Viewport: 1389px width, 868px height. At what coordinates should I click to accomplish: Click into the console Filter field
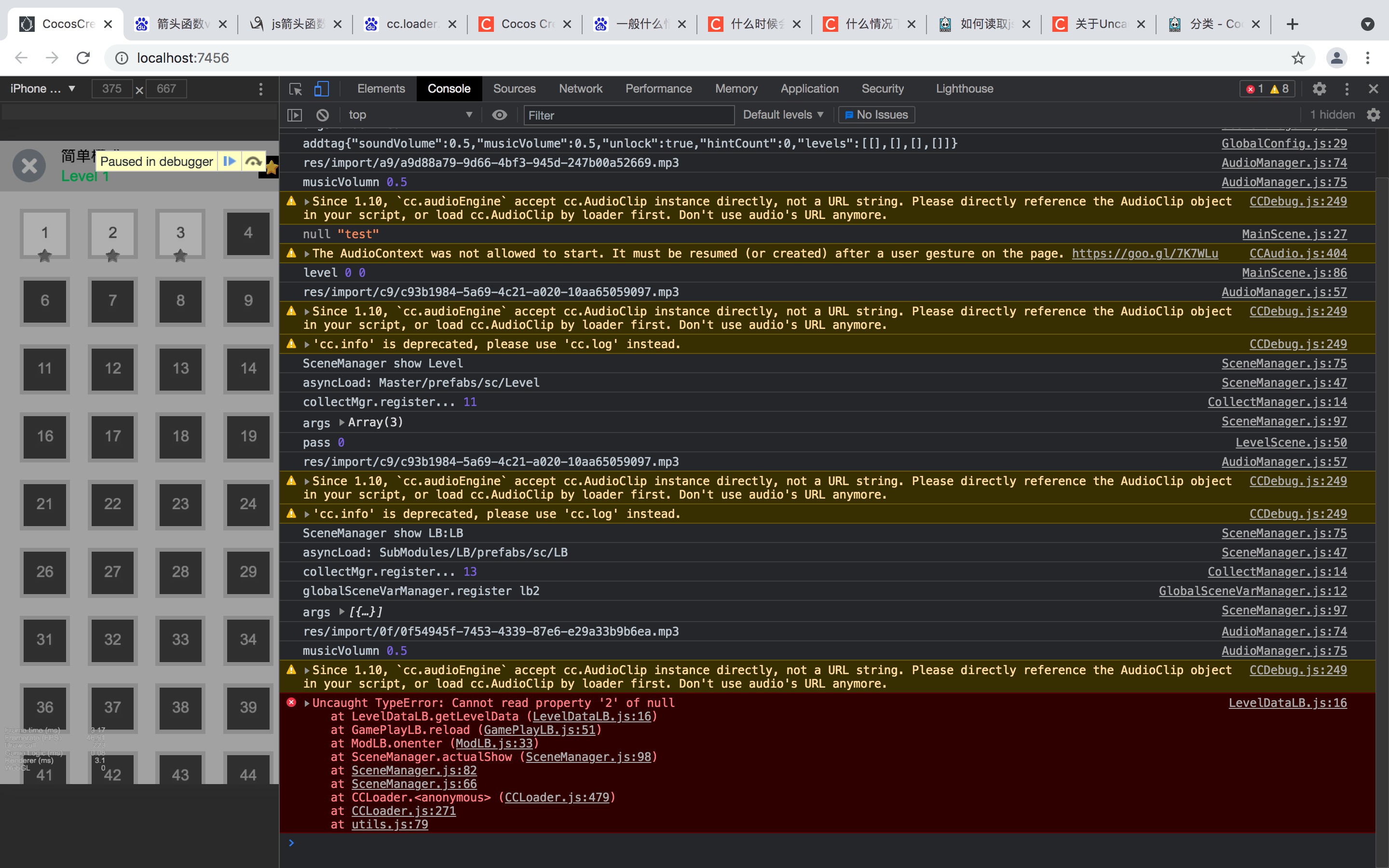point(628,115)
